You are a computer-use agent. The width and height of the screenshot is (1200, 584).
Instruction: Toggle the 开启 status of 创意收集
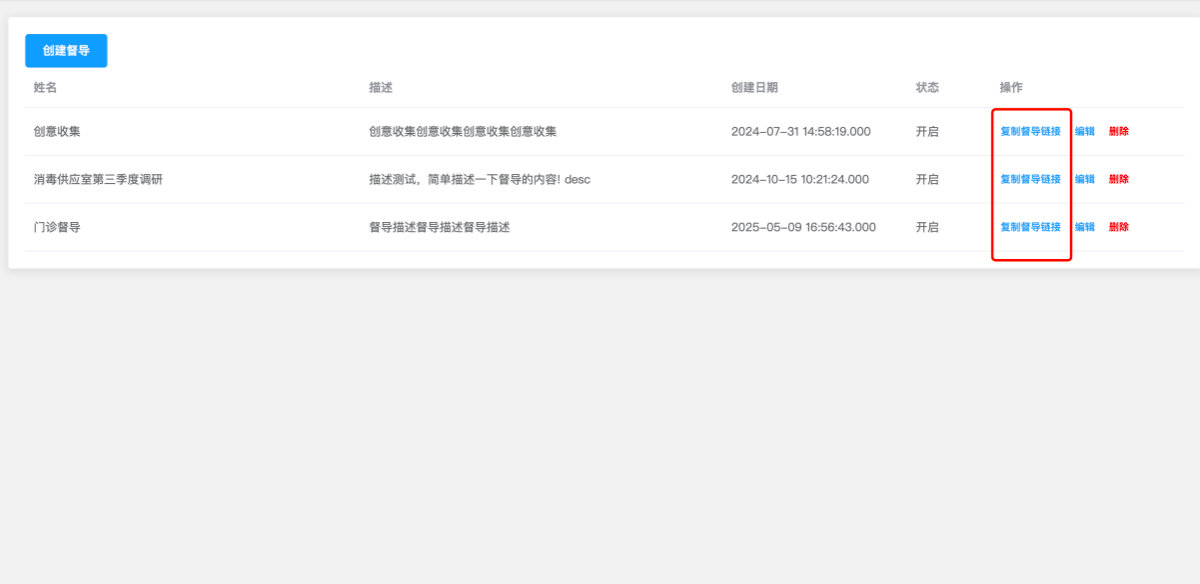pyautogui.click(x=927, y=131)
